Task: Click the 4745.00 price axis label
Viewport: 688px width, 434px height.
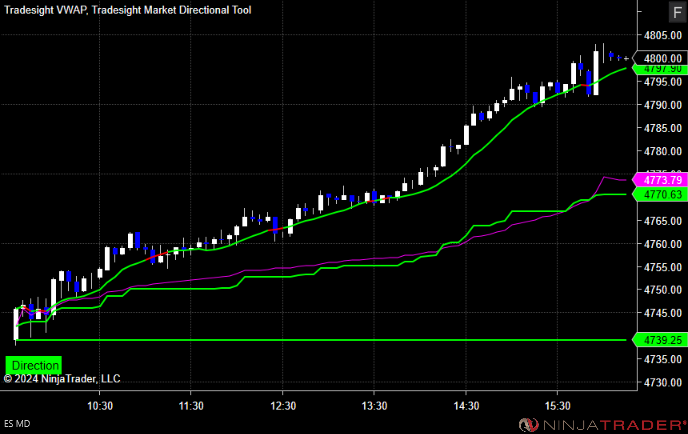Action: [663, 313]
